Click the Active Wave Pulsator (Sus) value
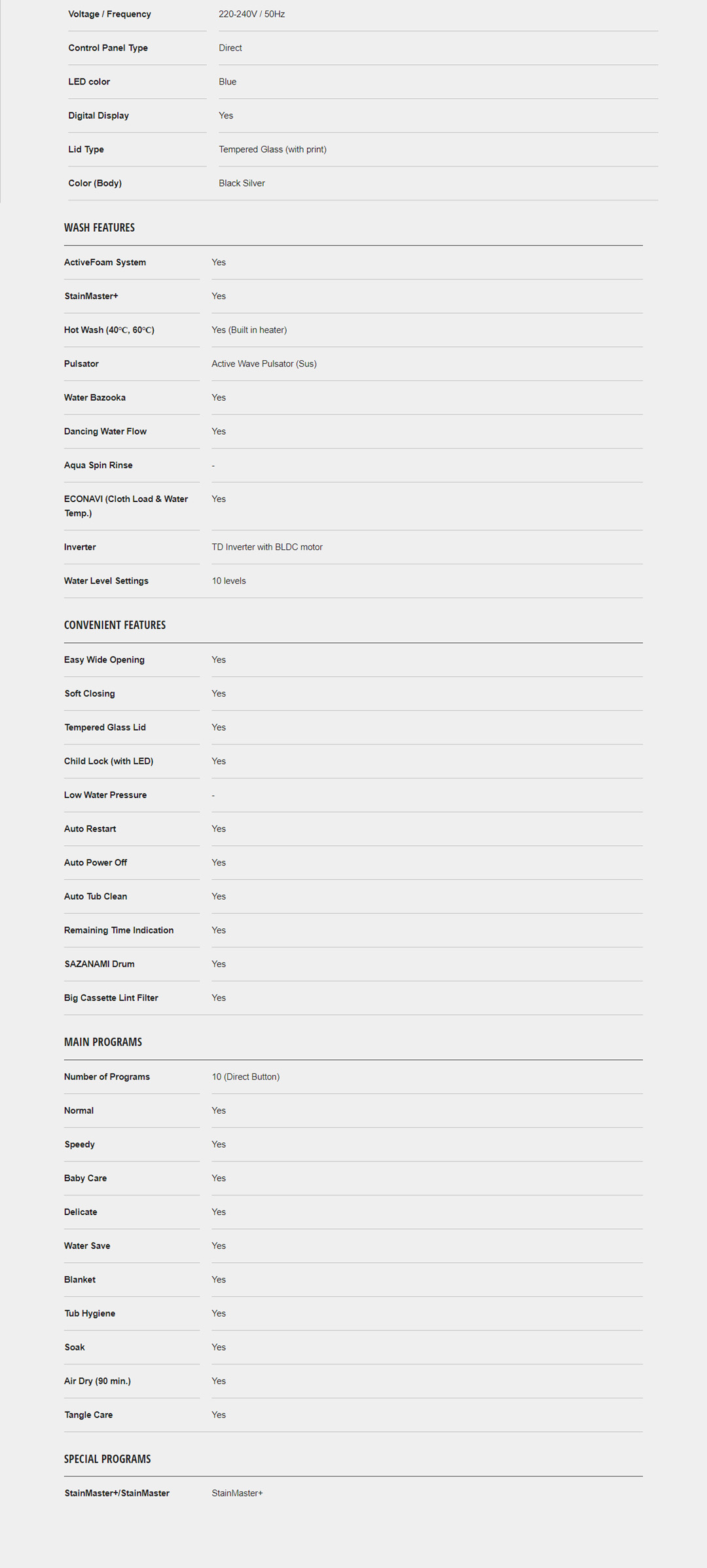 (264, 364)
